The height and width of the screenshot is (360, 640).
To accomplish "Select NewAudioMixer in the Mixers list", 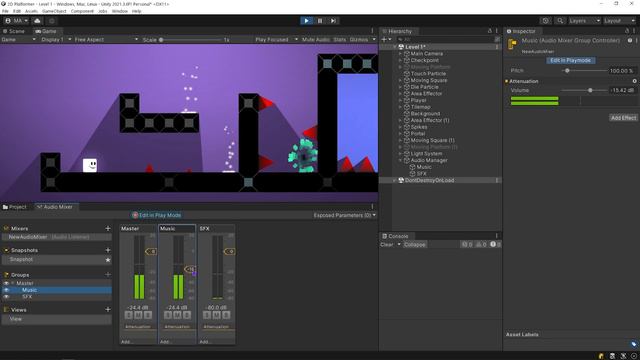I will click(57, 237).
